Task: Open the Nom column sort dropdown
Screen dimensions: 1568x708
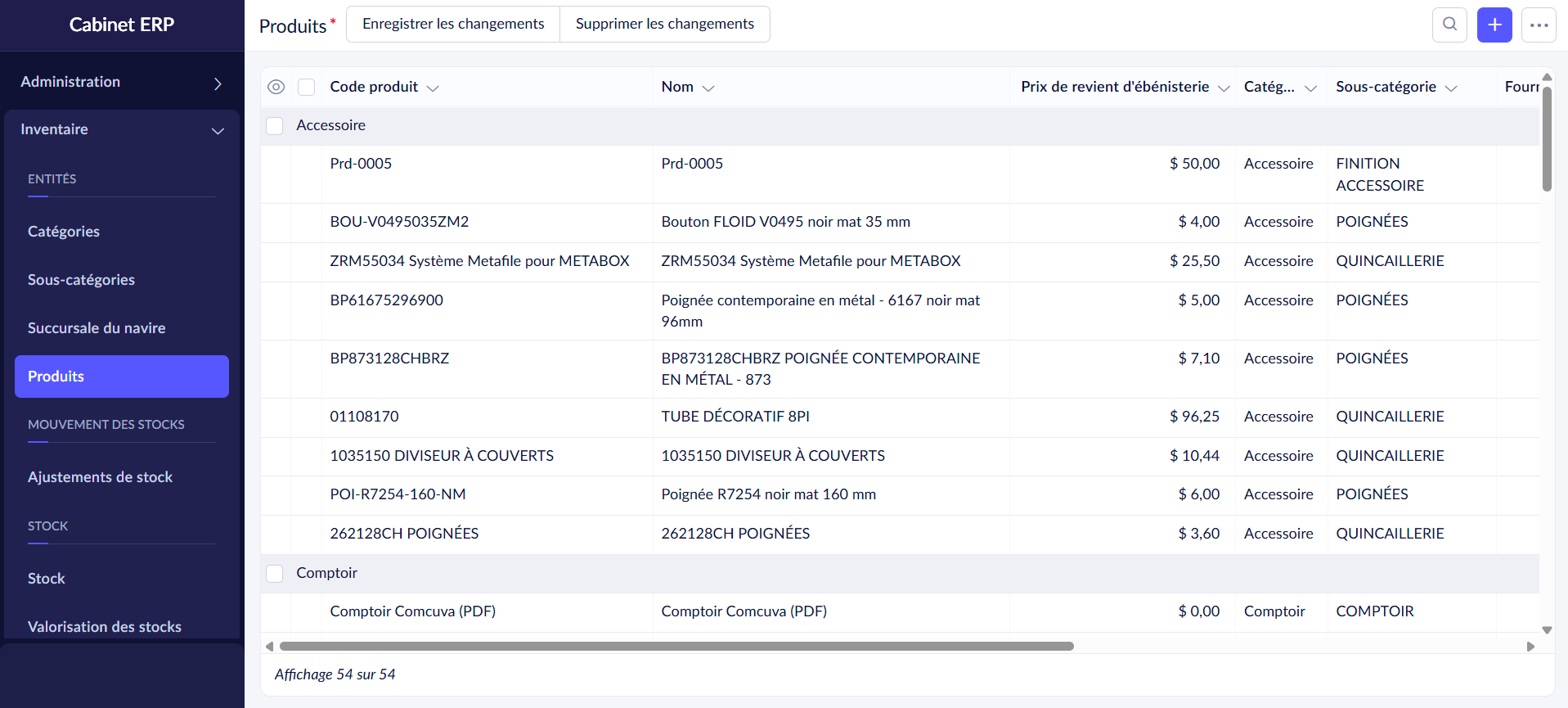Action: pyautogui.click(x=708, y=88)
